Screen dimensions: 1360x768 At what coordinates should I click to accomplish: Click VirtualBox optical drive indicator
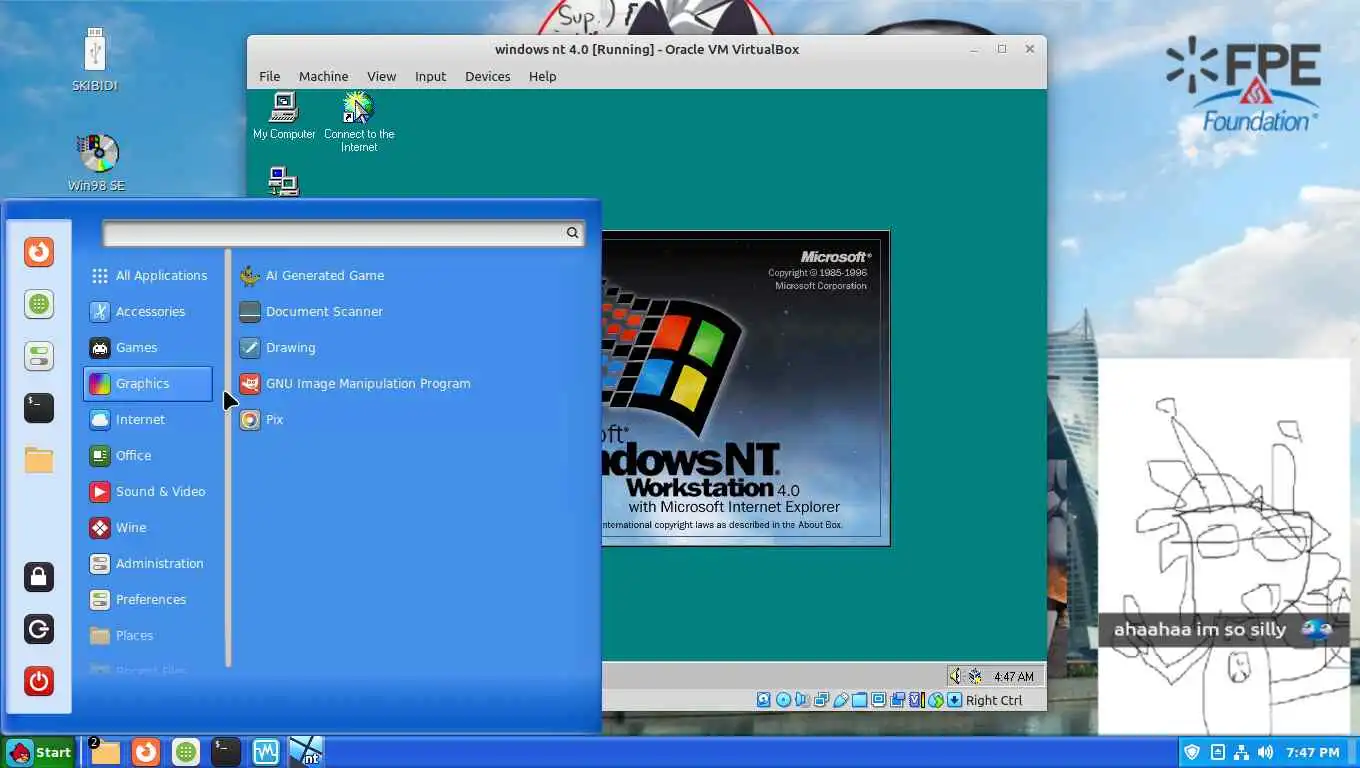(783, 700)
